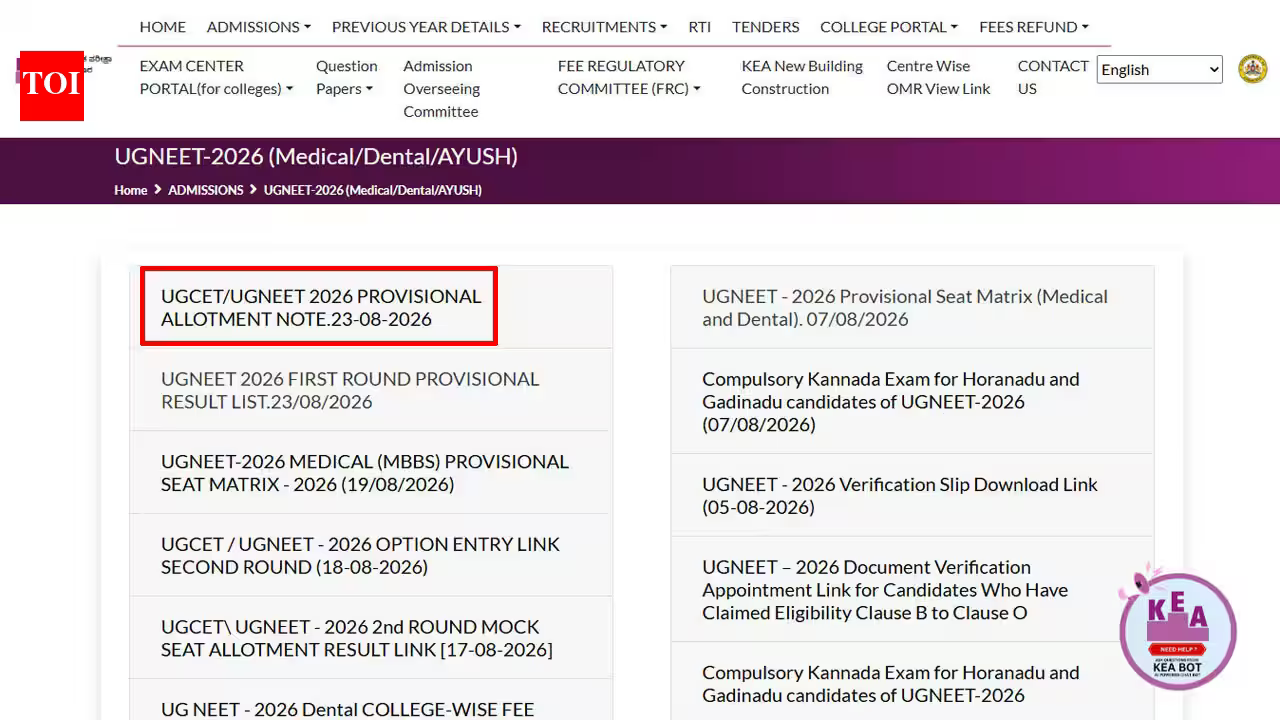
Task: Expand the FEES REFUND menu
Action: 1034,27
